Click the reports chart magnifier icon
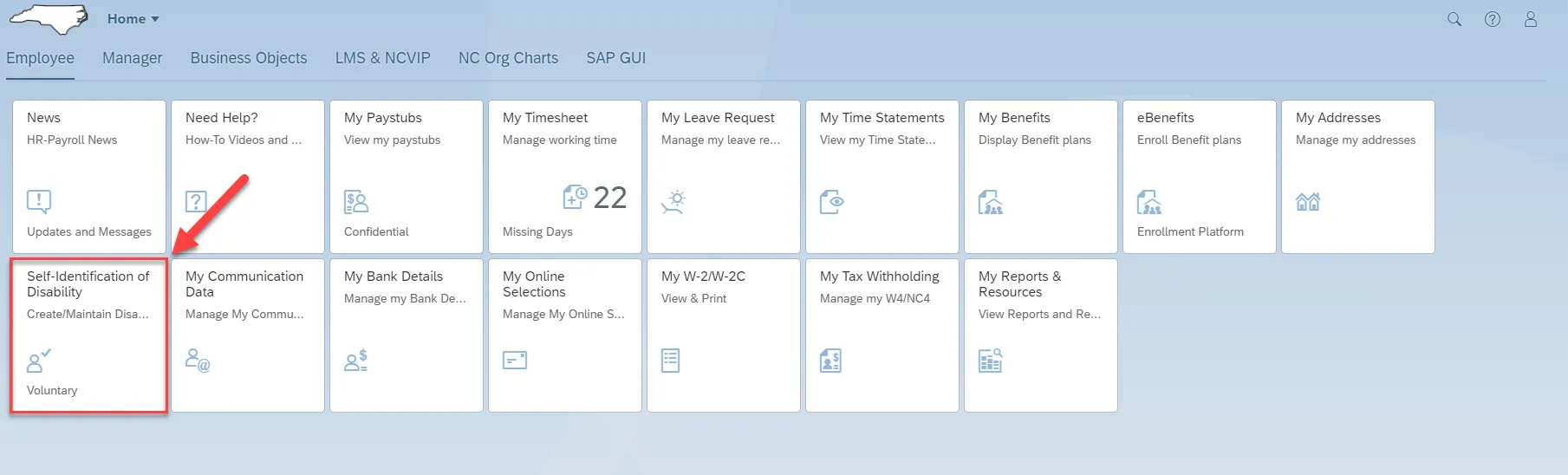The height and width of the screenshot is (475, 1568). point(991,361)
